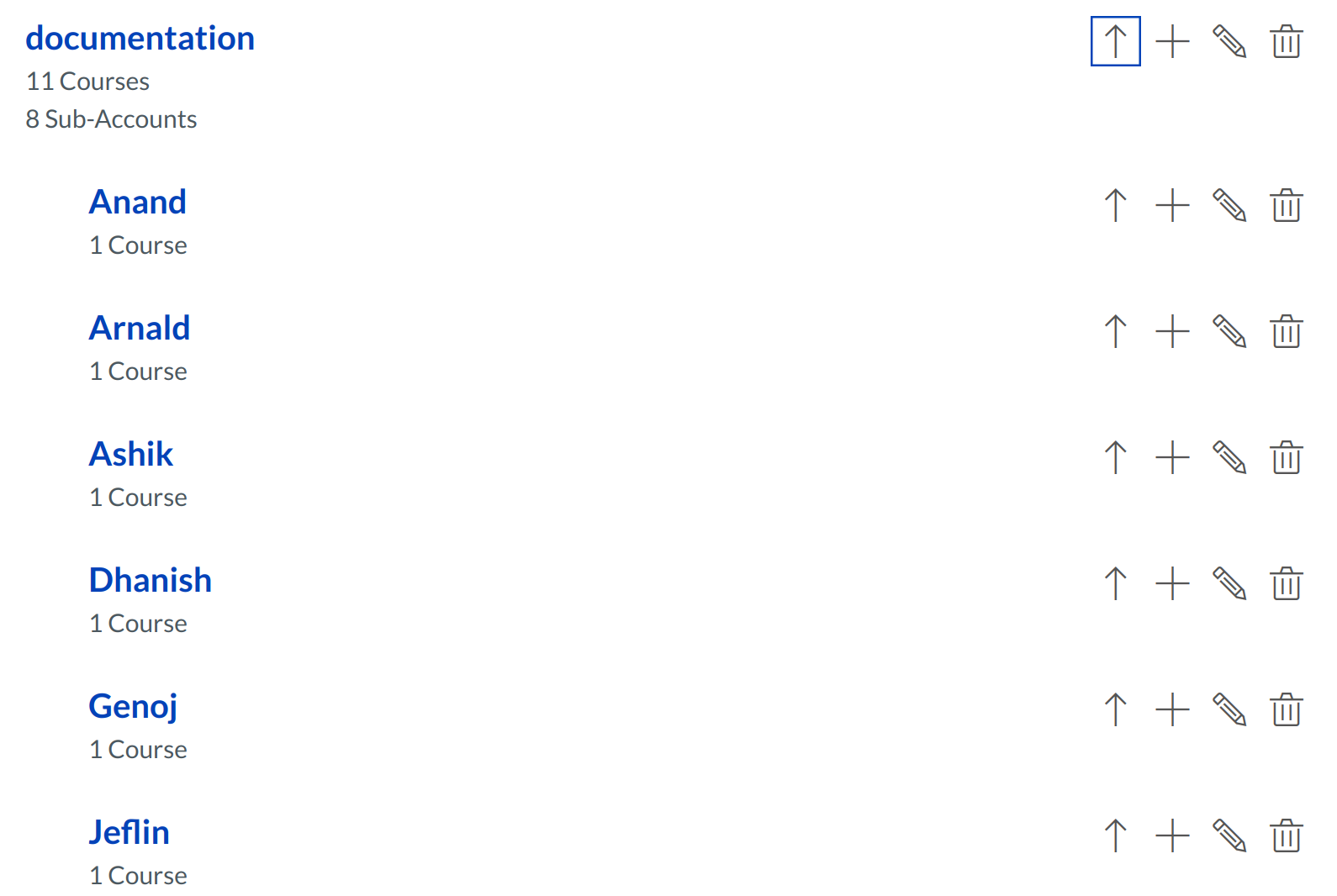Viewport: 1337px width, 896px height.
Task: Delete the Anand sub-account
Action: pos(1287,205)
